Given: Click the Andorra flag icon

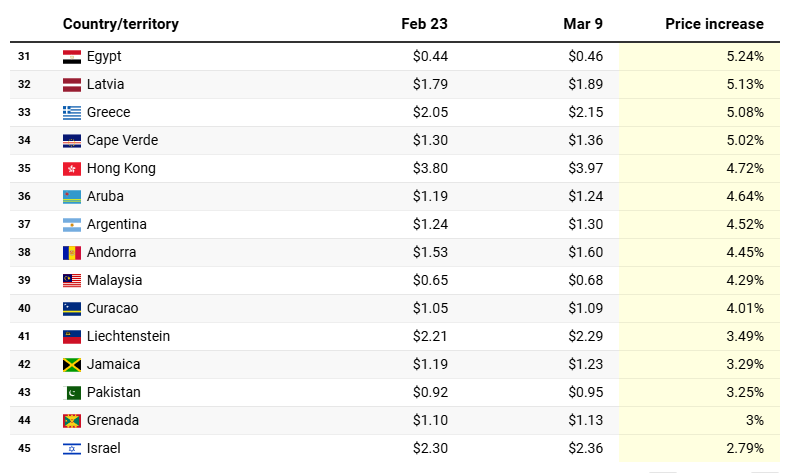Looking at the screenshot, I should [72, 253].
